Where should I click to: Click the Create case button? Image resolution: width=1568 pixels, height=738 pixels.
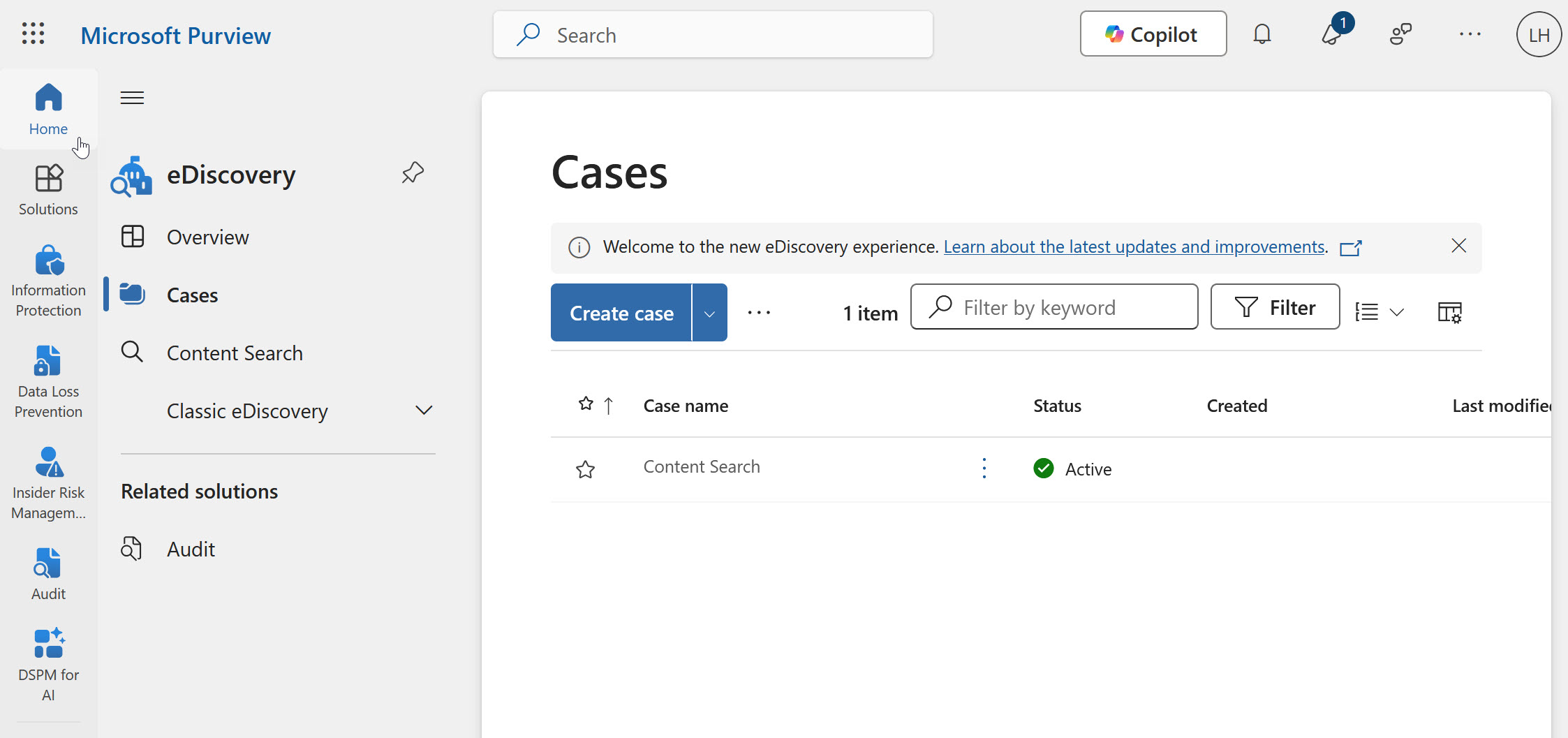621,313
